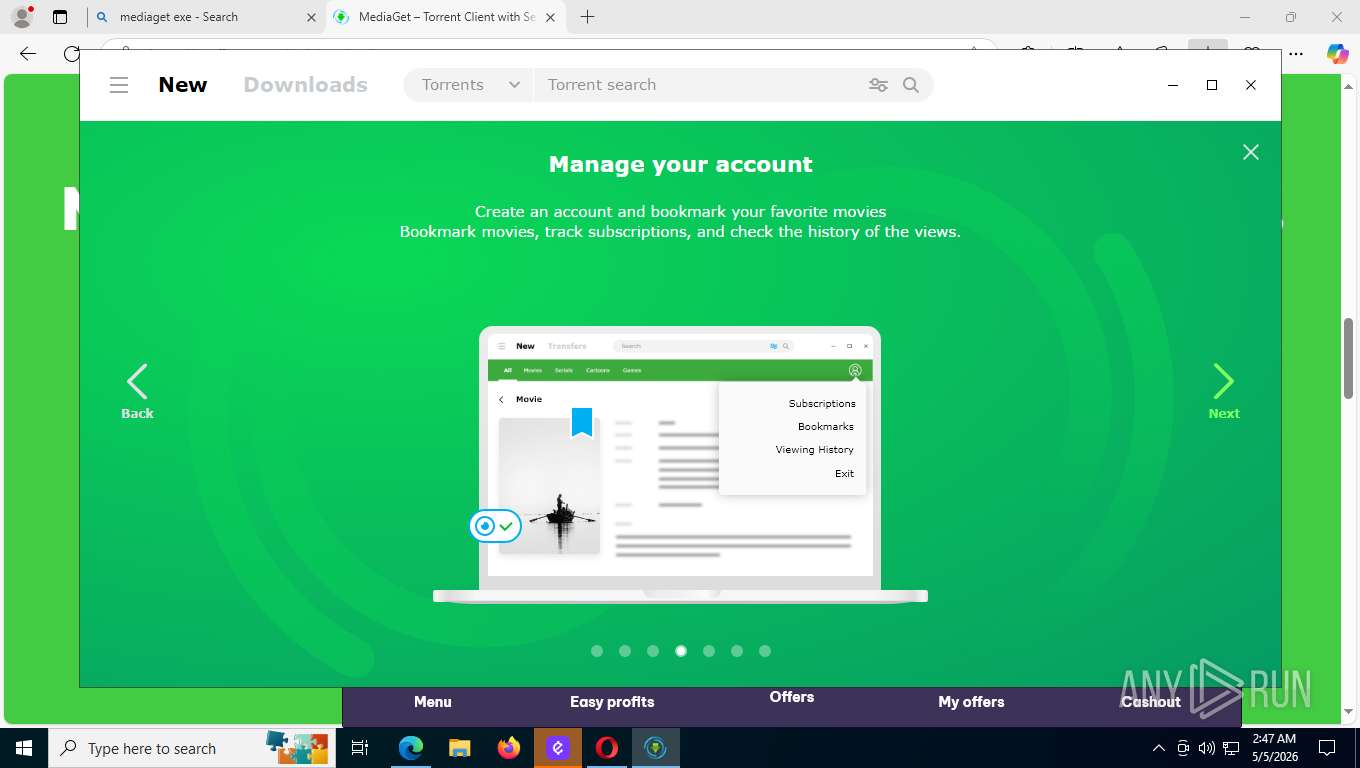
Task: Open the Edge tab actions menu icon
Action: tap(60, 17)
